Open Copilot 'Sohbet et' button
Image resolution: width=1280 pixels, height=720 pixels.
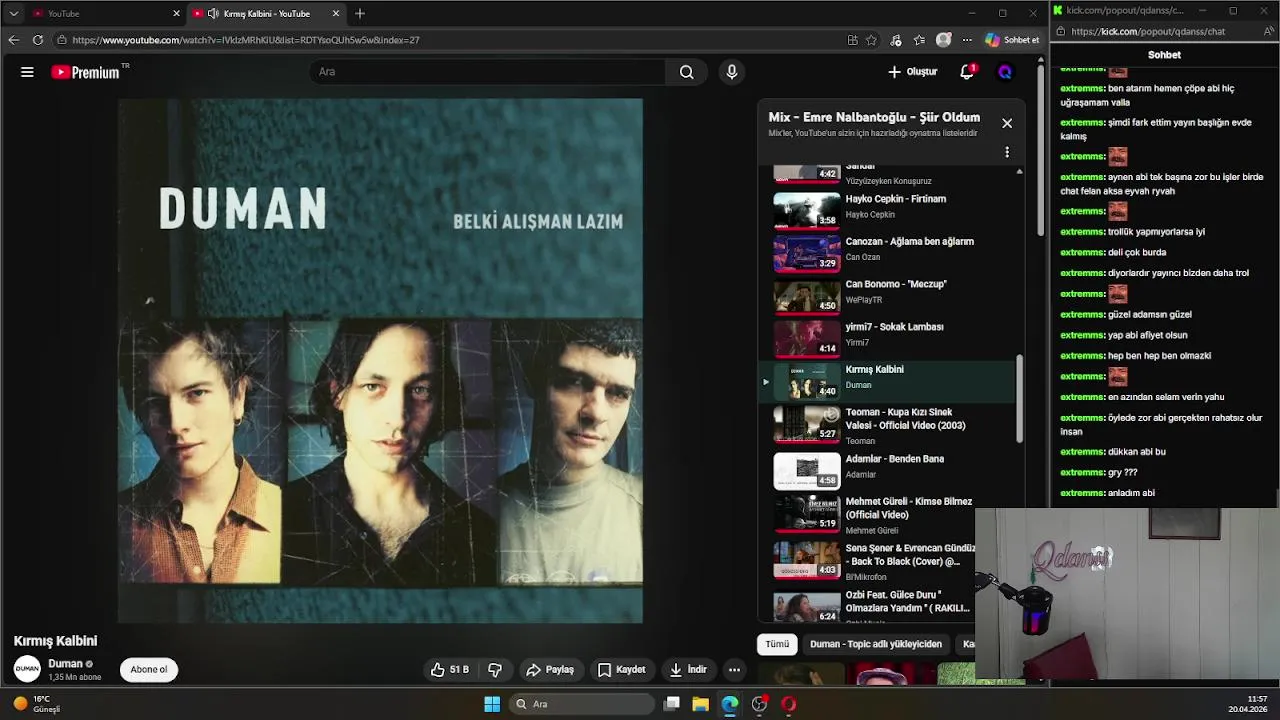coord(1012,40)
